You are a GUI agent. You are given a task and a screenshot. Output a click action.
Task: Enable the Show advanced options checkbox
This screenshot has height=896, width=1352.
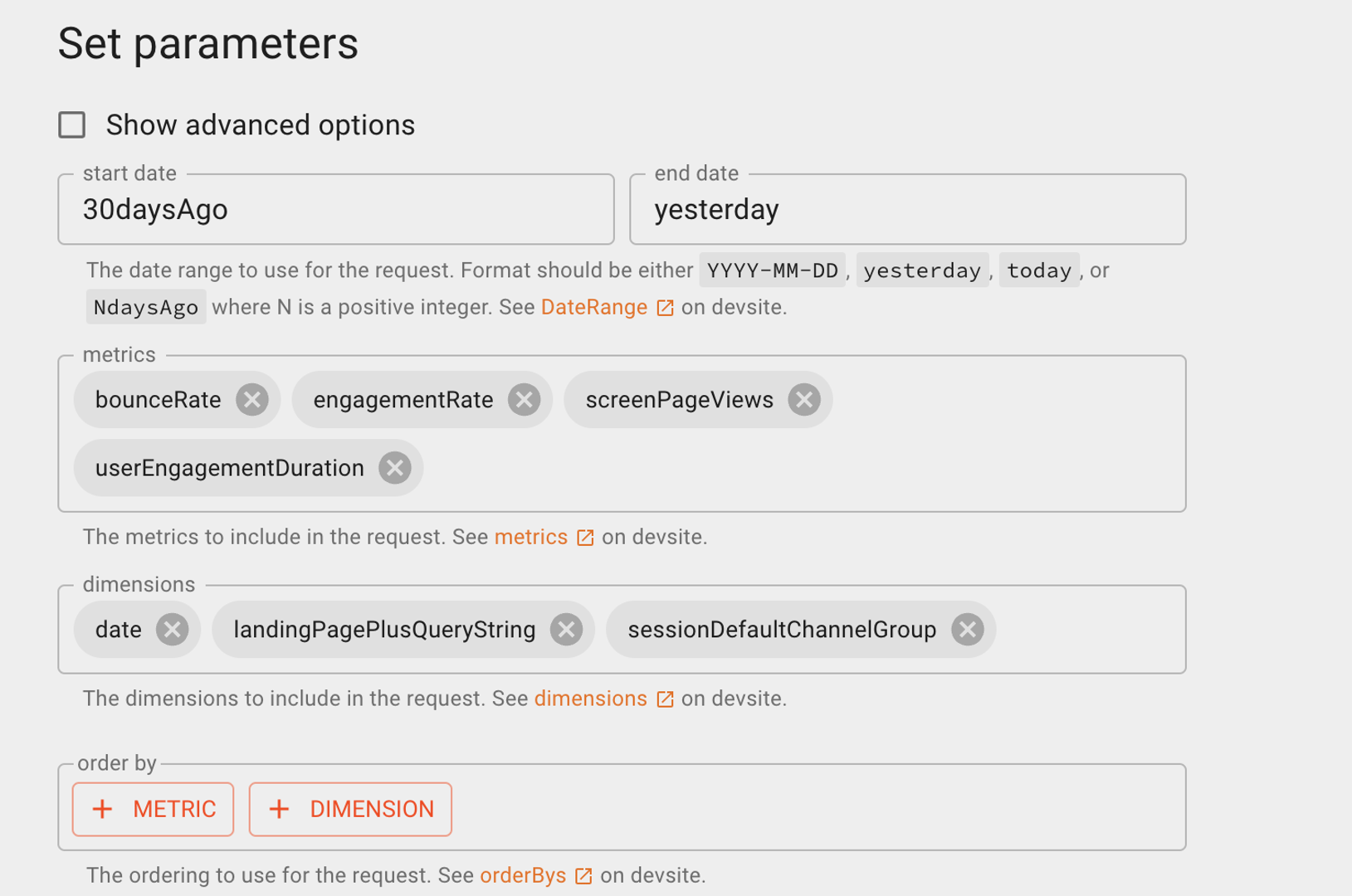coord(72,125)
